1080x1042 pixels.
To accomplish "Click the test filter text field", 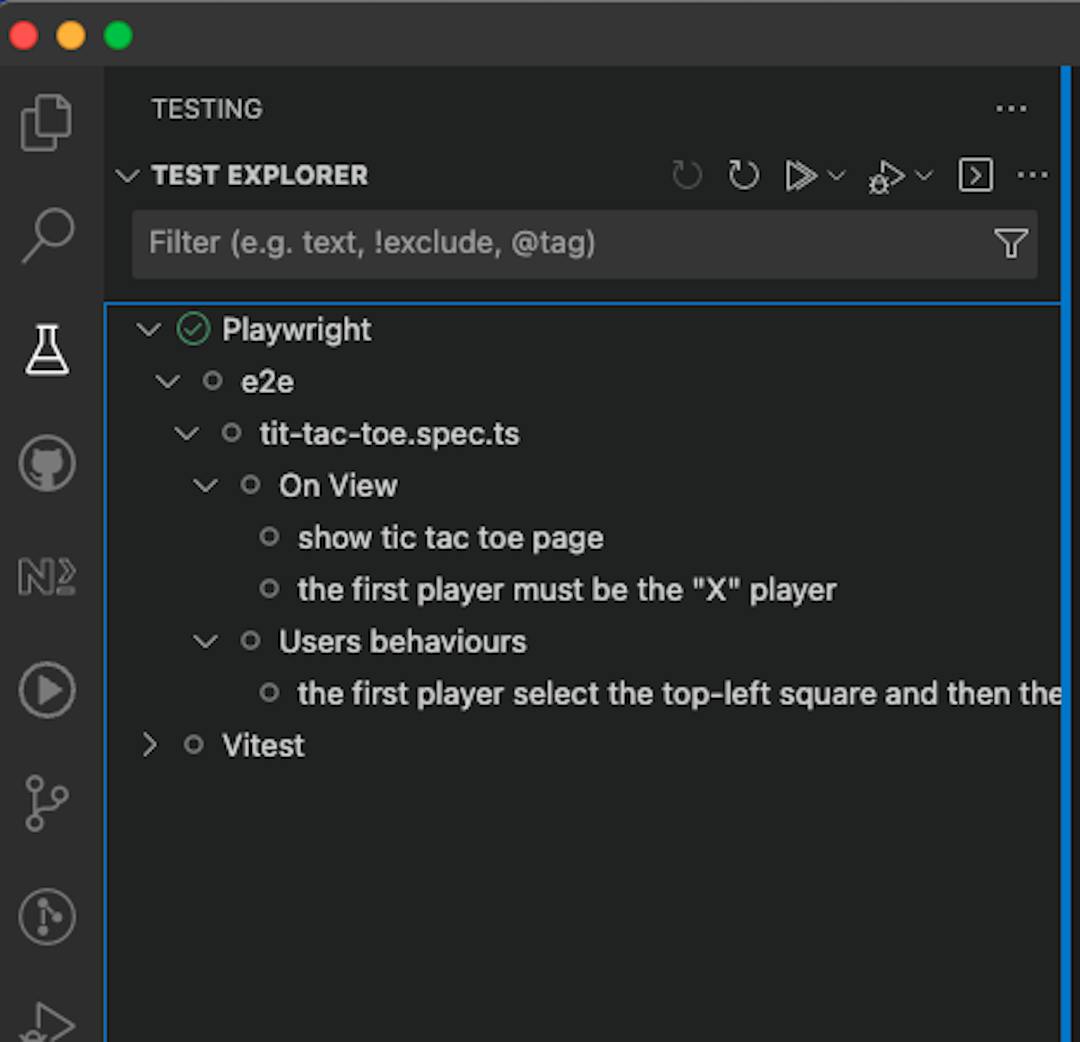I will 560,243.
